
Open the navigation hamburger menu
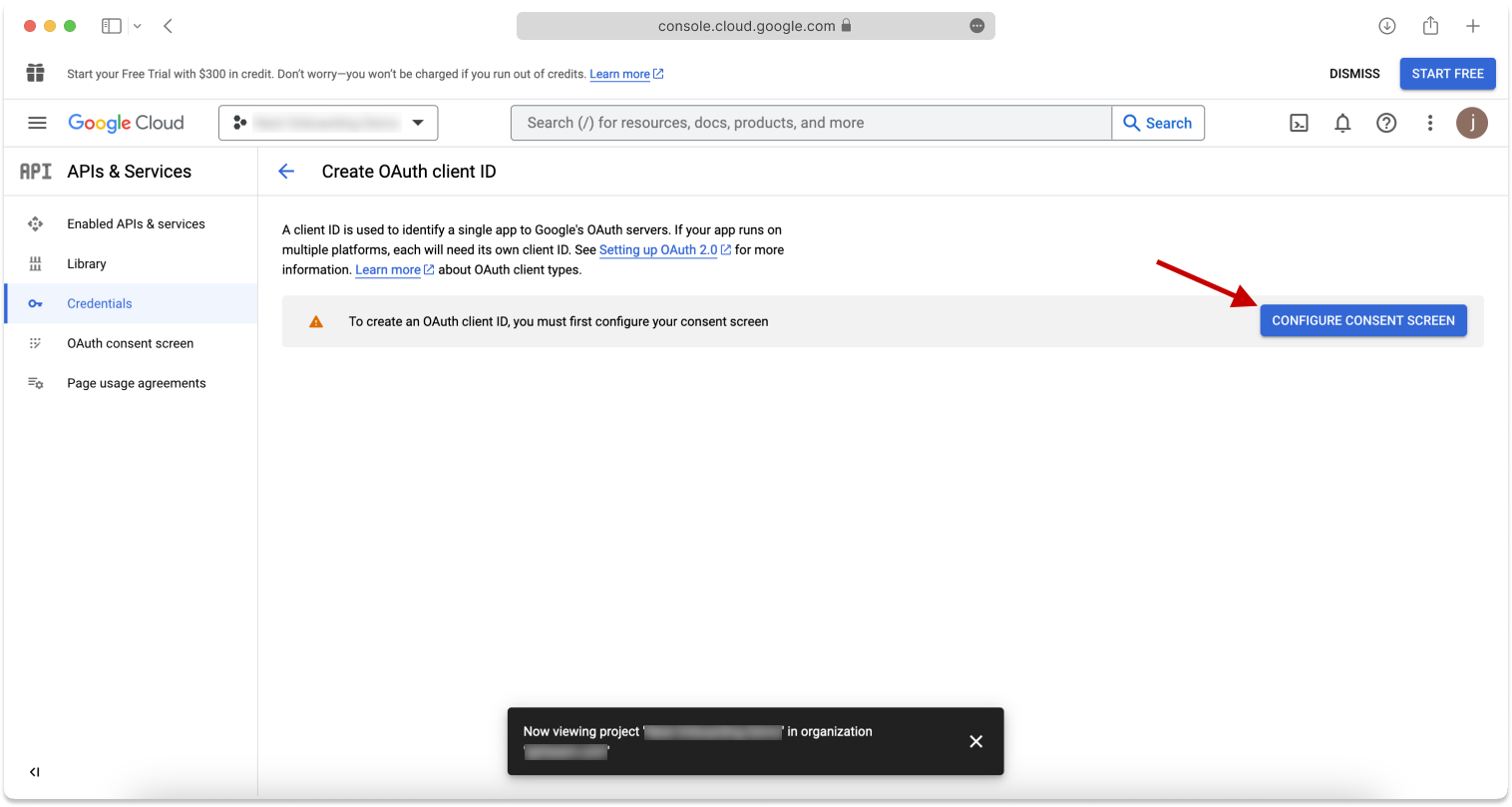[37, 123]
